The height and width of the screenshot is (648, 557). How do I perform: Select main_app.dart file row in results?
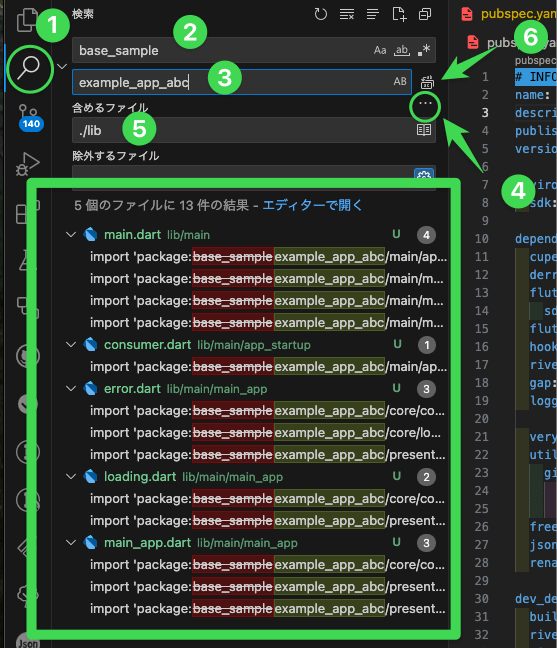(x=256, y=543)
